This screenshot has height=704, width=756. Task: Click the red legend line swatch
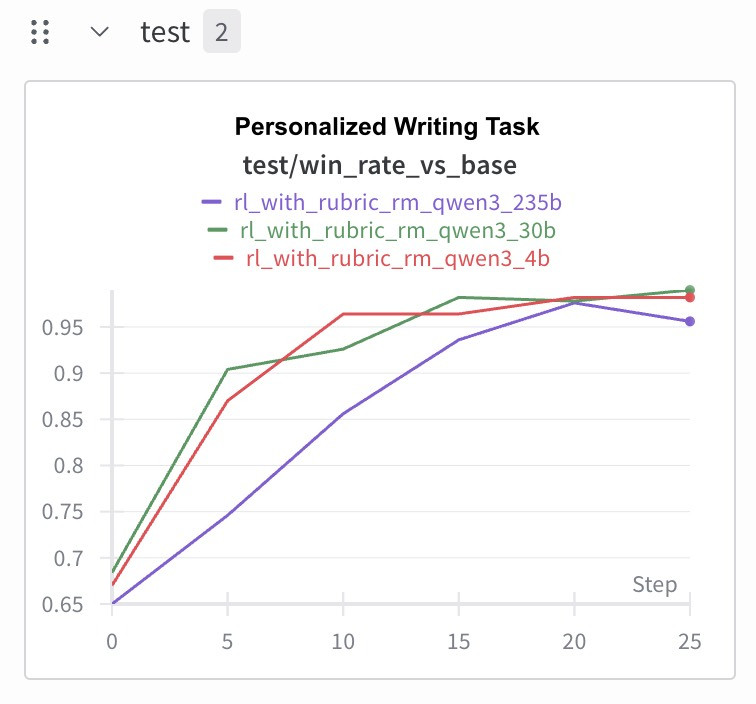click(224, 258)
